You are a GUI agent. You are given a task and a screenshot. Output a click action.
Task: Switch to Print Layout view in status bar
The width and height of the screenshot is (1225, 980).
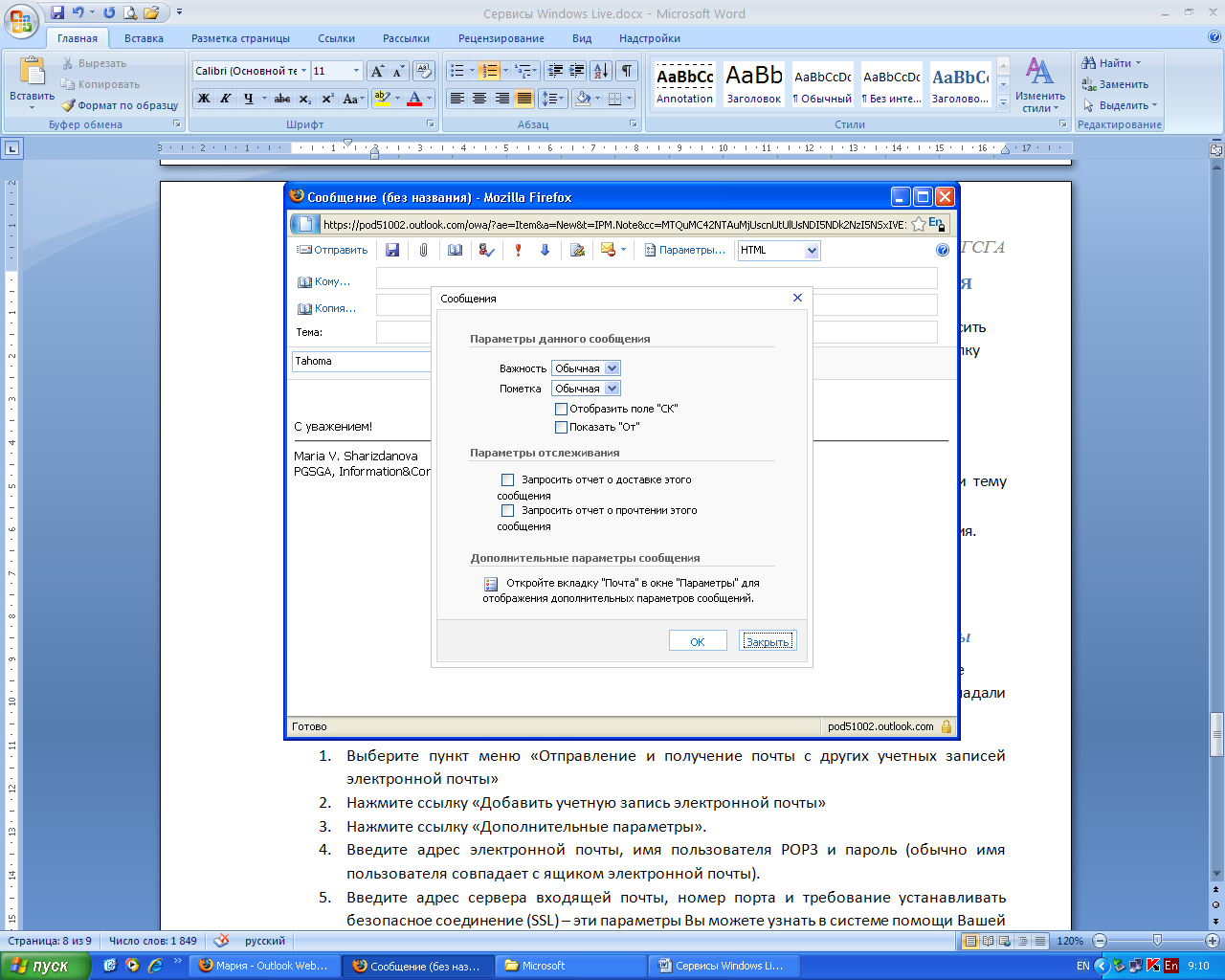[x=971, y=941]
